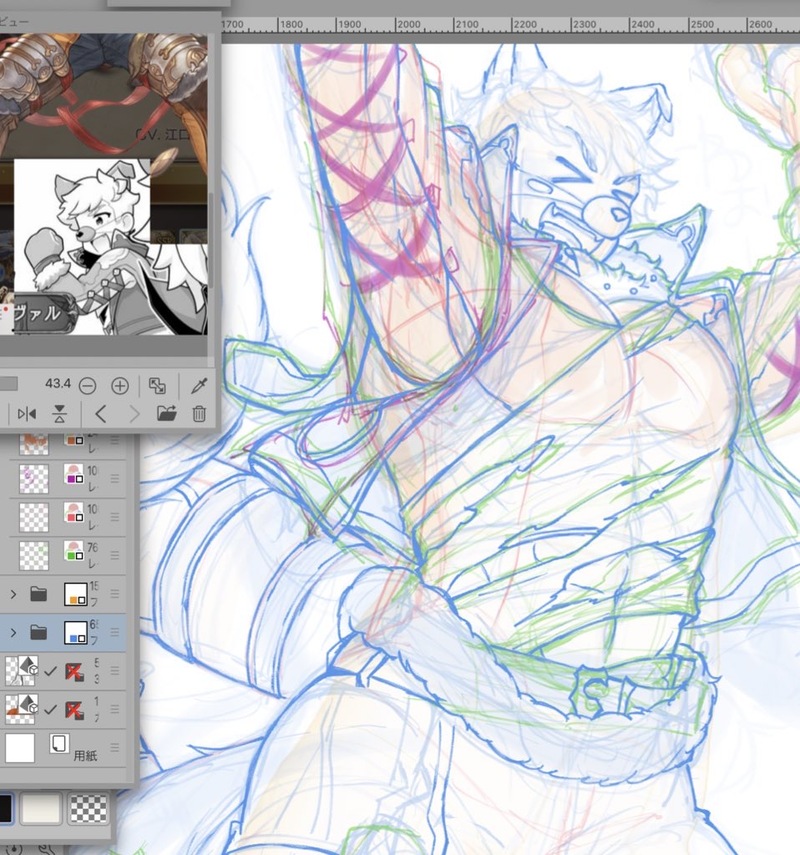Zoom out the Sub View image
This screenshot has width=800, height=855.
click(87, 386)
